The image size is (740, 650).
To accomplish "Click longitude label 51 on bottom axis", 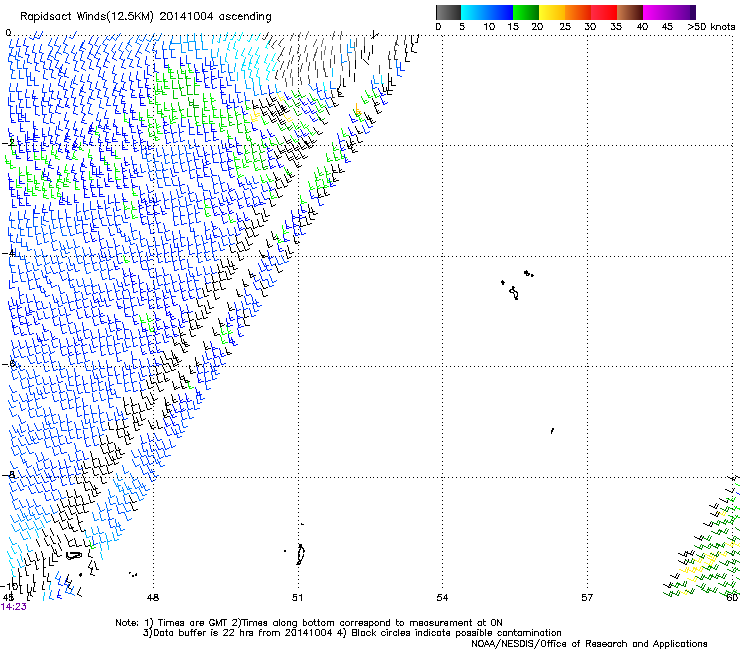I will (297, 598).
